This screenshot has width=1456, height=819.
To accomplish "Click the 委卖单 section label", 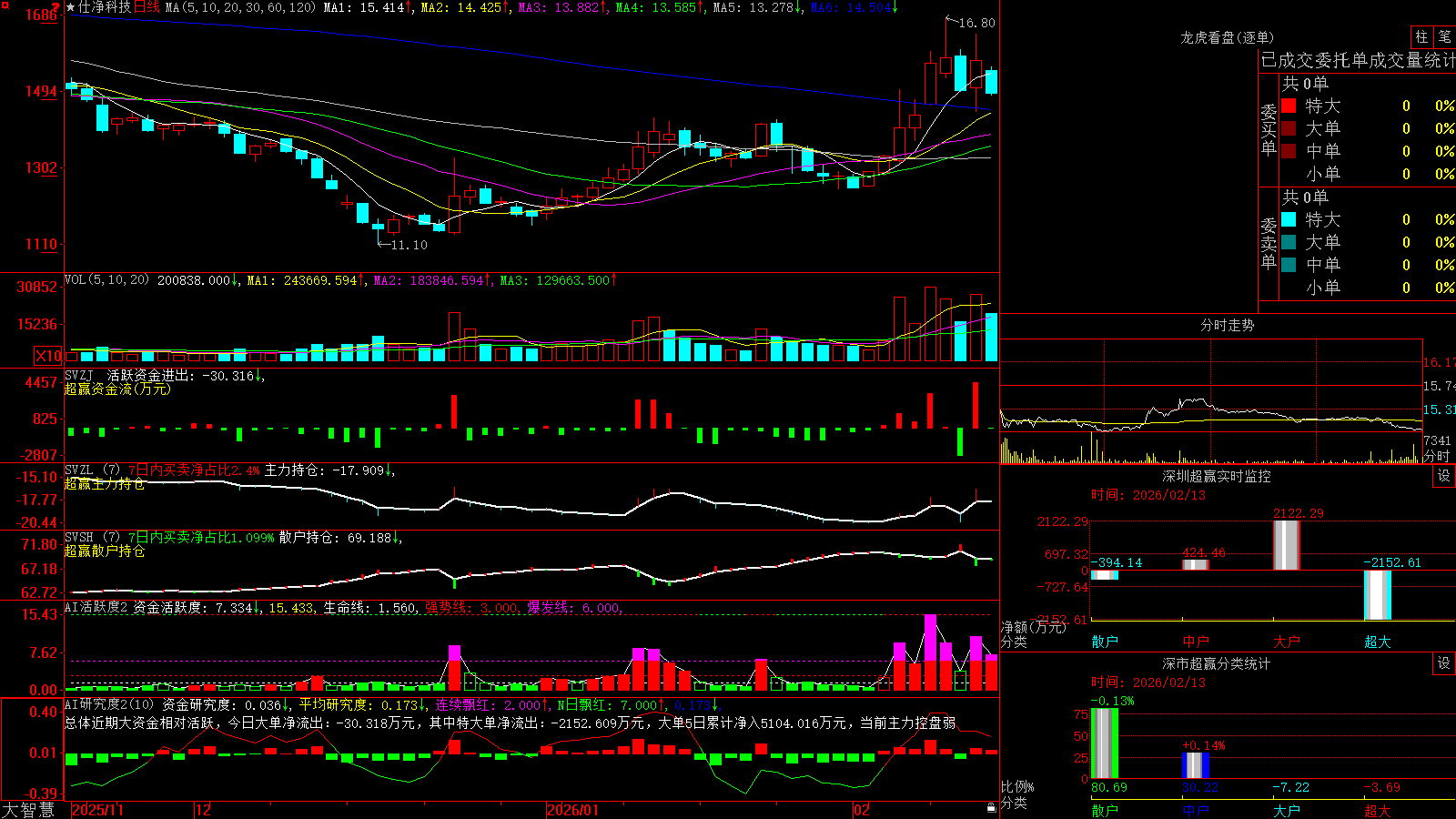I will pyautogui.click(x=1269, y=243).
